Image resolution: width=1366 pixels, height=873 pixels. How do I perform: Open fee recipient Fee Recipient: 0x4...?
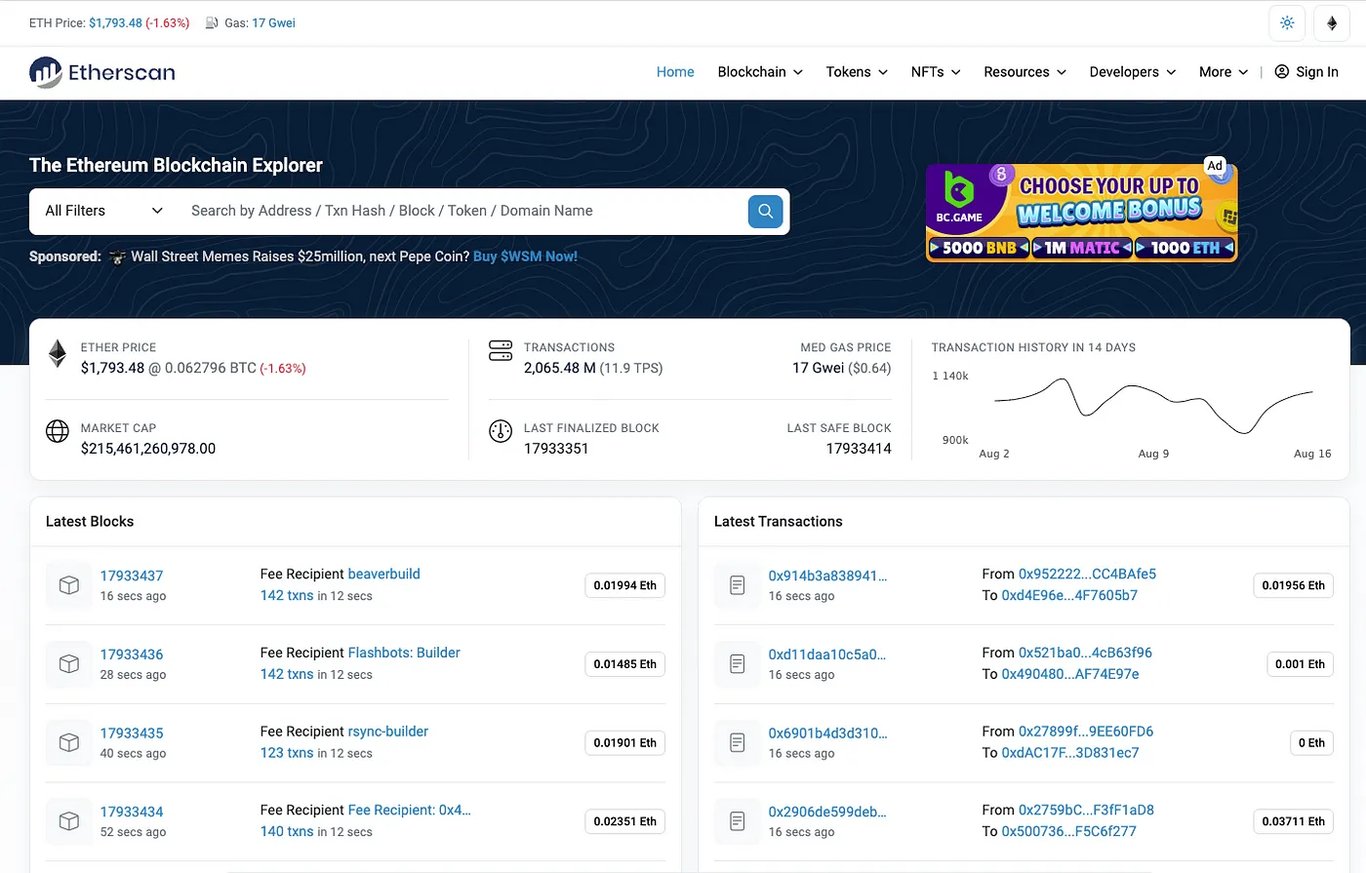click(409, 810)
